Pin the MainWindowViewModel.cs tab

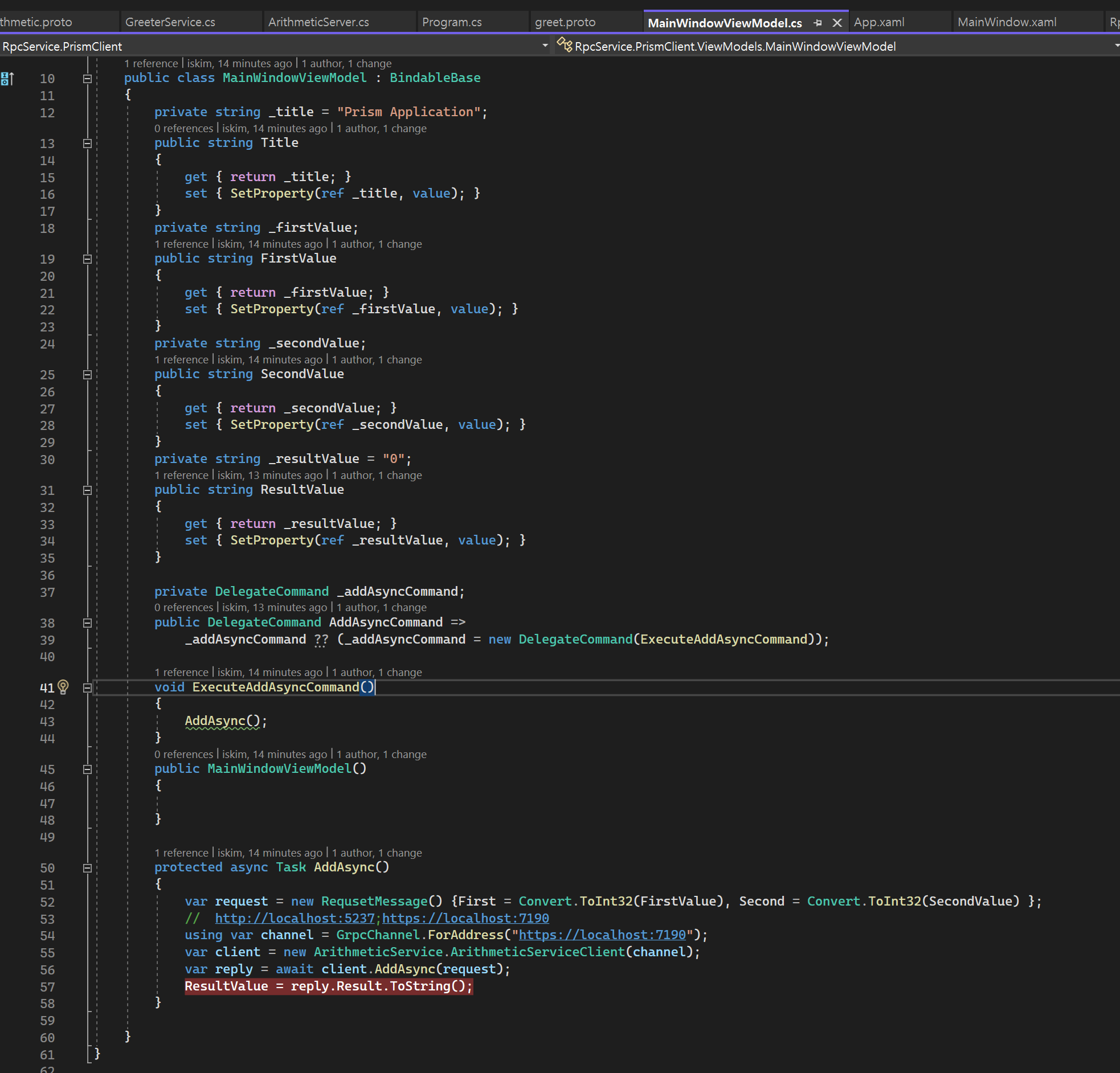click(x=817, y=23)
